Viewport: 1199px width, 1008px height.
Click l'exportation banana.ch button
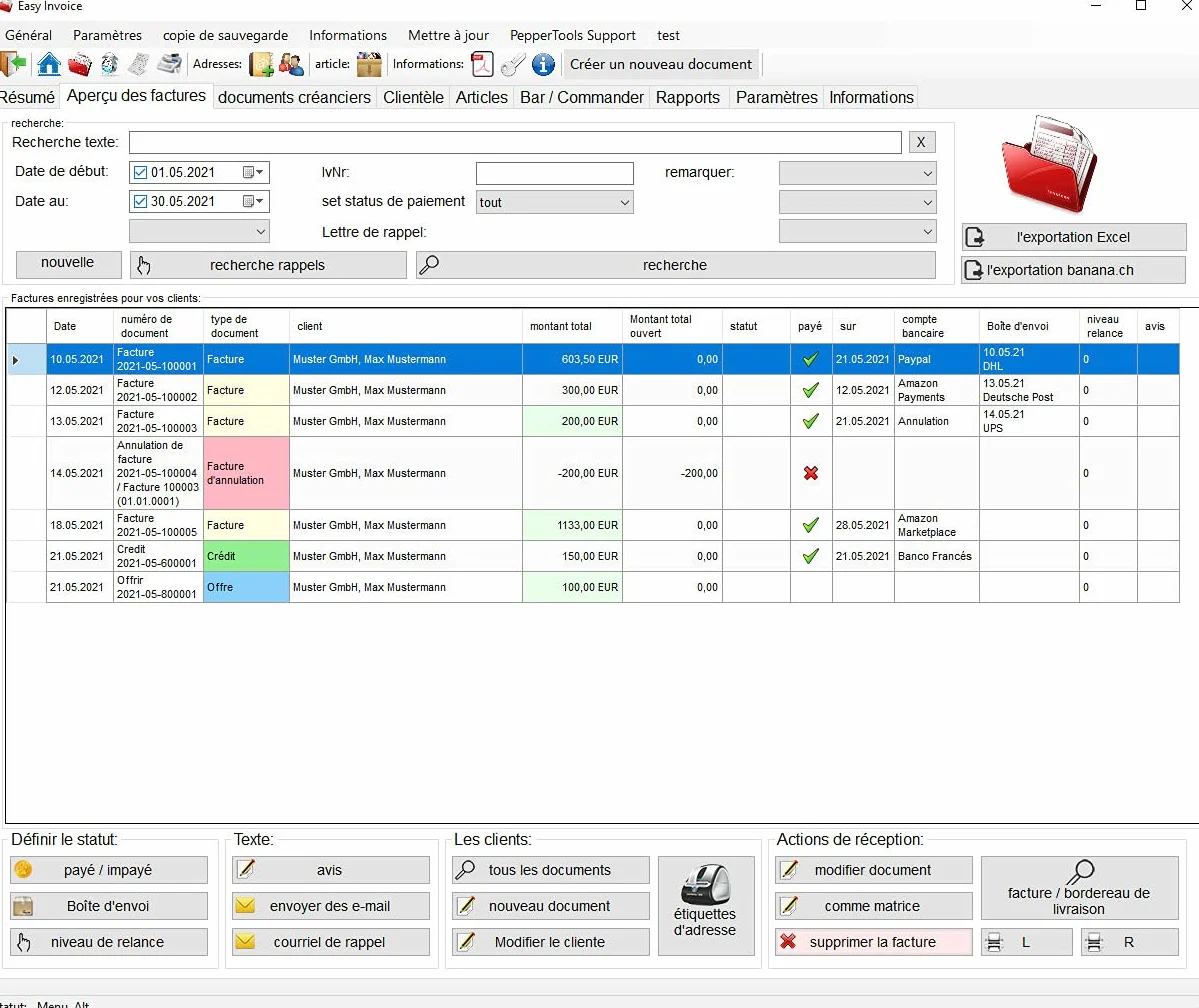[x=1073, y=270]
